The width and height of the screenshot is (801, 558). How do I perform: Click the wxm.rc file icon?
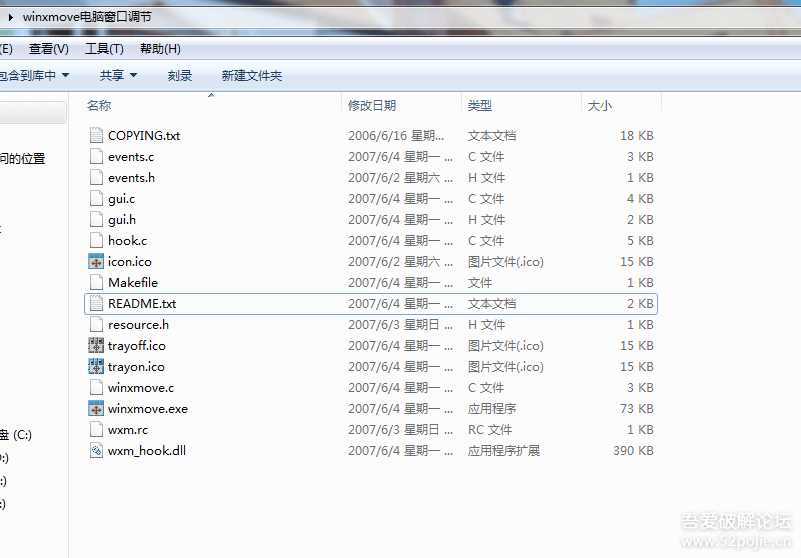pyautogui.click(x=96, y=429)
